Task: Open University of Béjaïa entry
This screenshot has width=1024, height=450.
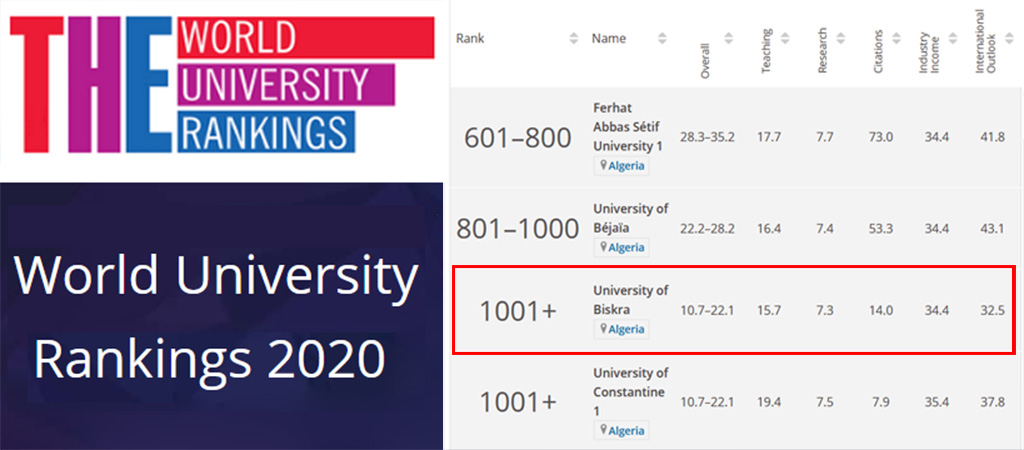Action: point(630,218)
